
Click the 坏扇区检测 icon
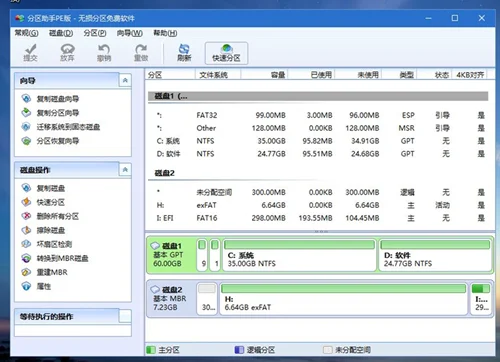click(x=26, y=244)
